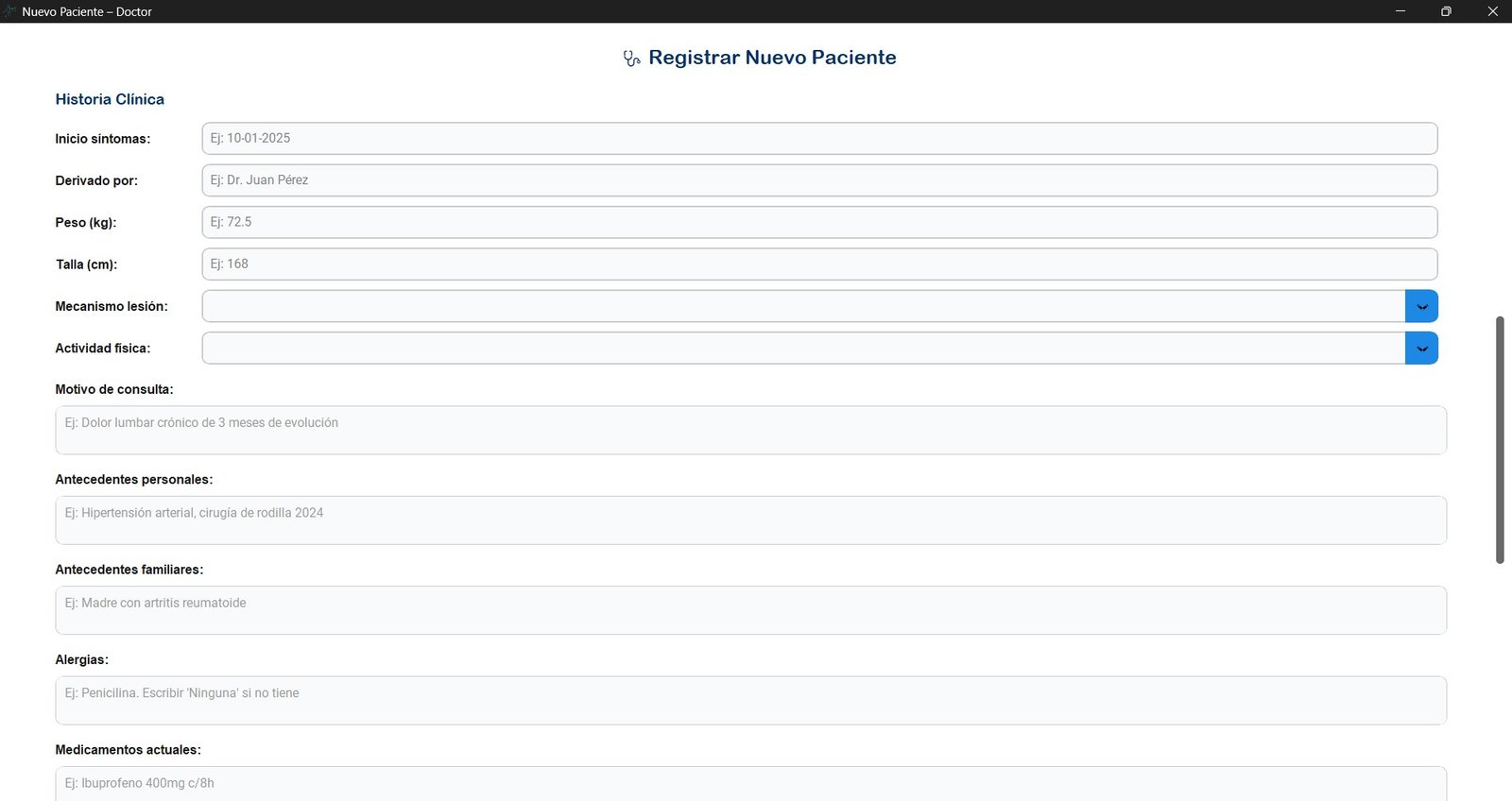Click the Derivado por input field
Screen dimensions: 1512x801
(819, 180)
